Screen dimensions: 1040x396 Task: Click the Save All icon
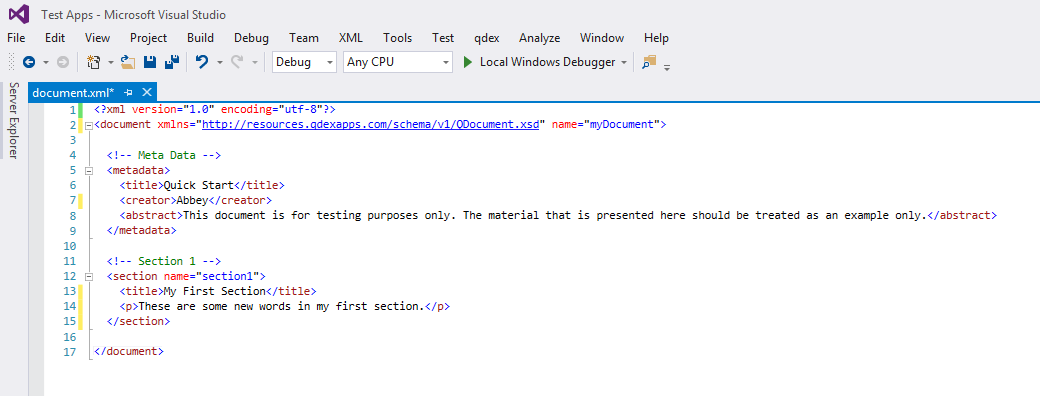172,62
